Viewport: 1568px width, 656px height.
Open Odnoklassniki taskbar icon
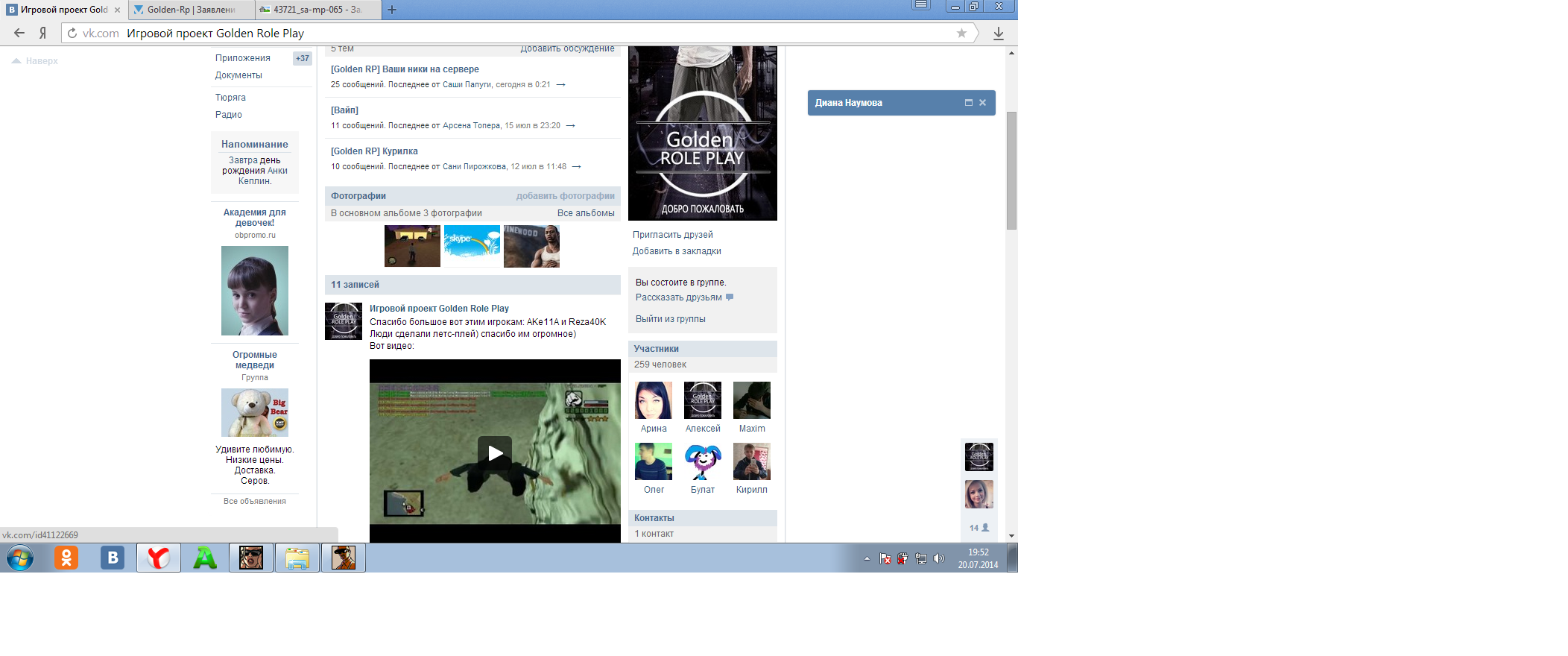(x=66, y=558)
